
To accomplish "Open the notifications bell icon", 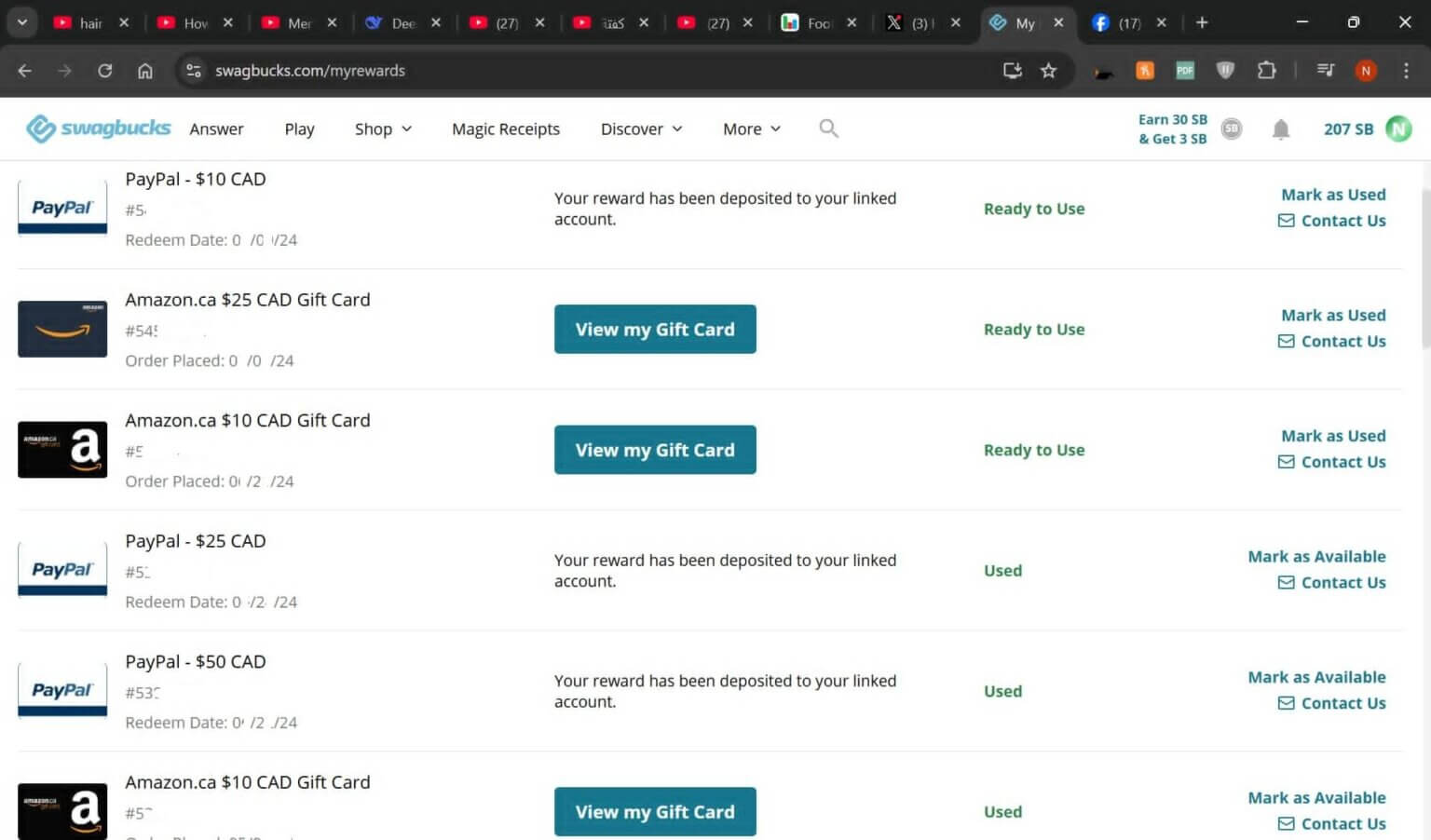I will click(x=1281, y=129).
